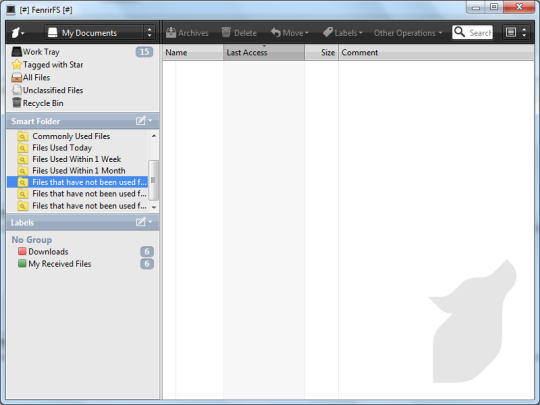
Task: Select All Files in sidebar
Action: [82, 77]
